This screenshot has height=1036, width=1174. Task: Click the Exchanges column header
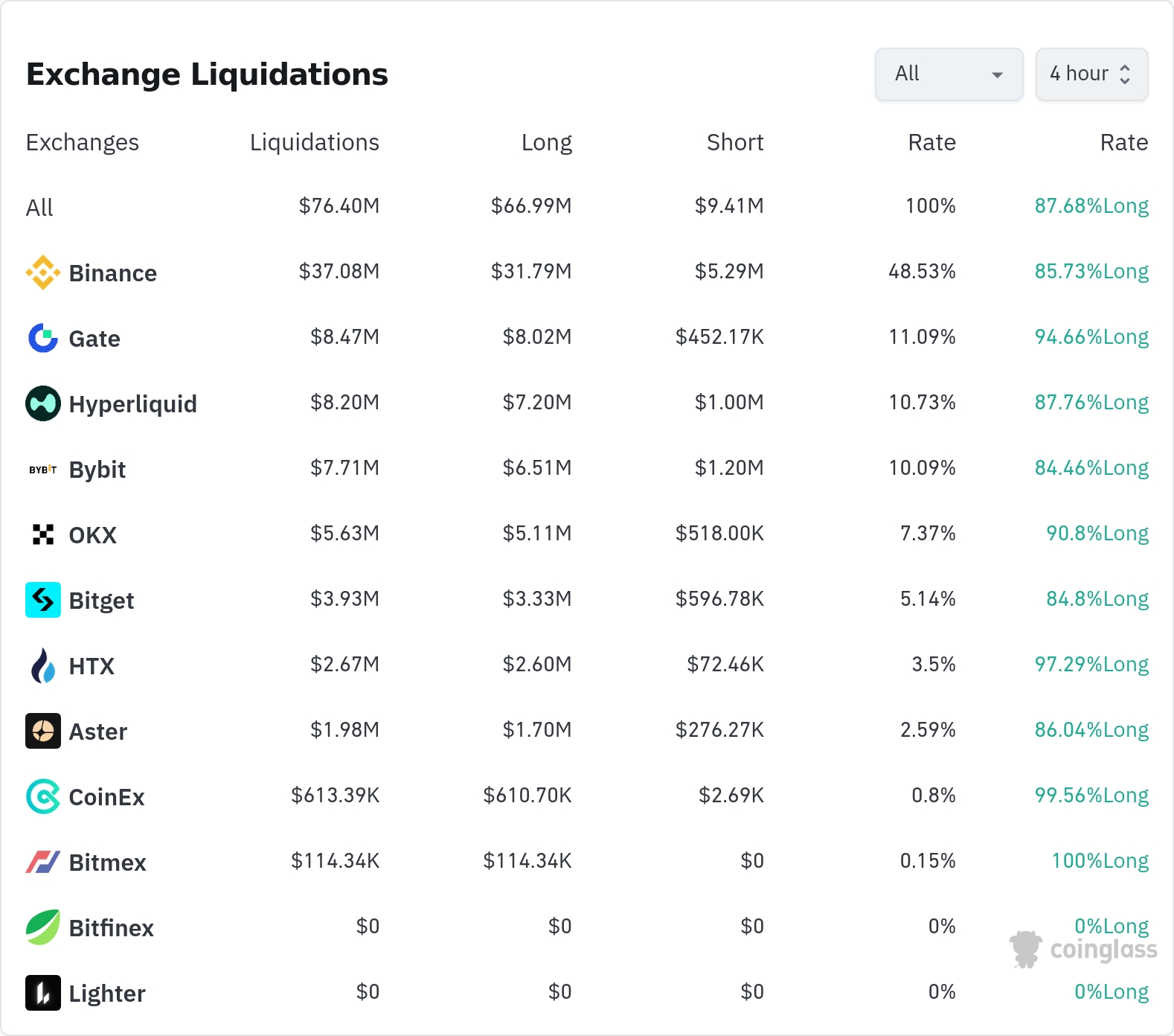(x=83, y=142)
